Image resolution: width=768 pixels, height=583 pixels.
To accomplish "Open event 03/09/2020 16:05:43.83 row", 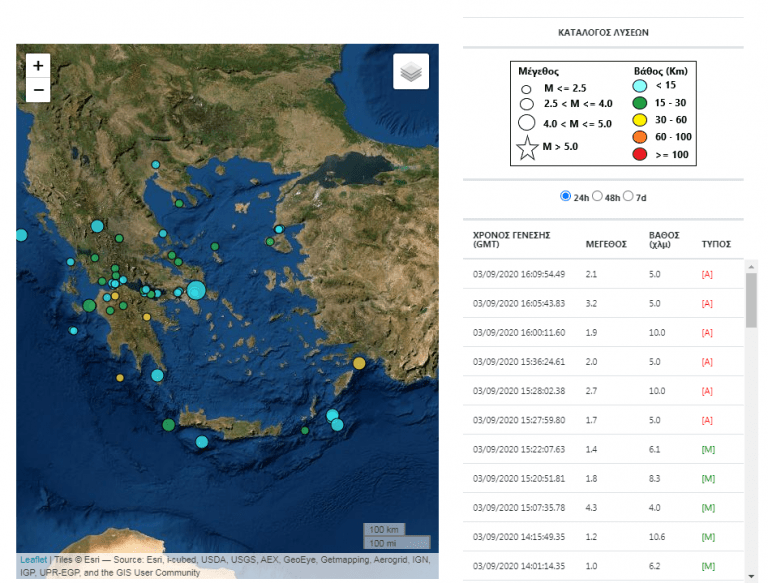I will pyautogui.click(x=603, y=303).
